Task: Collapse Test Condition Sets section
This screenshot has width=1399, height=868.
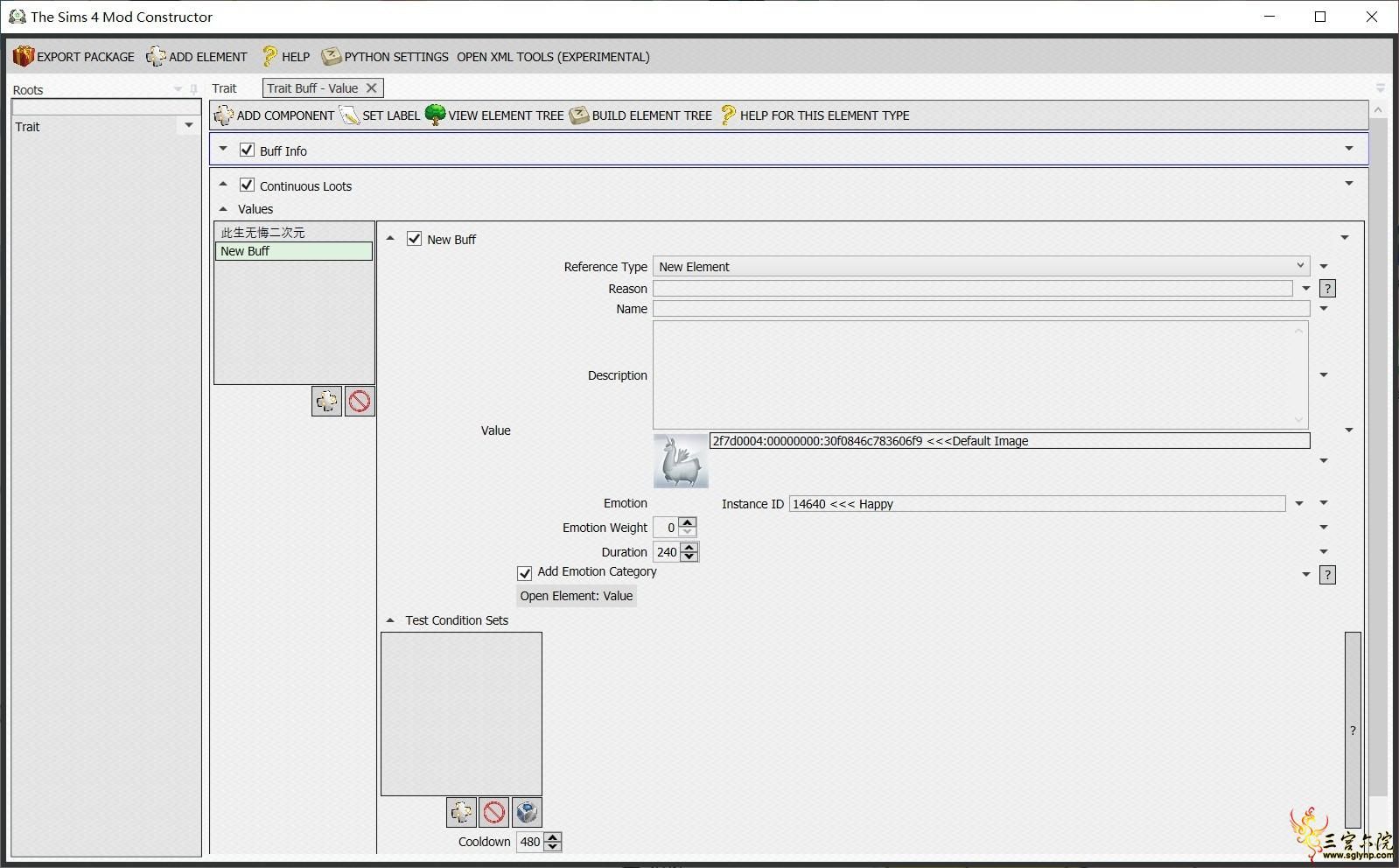Action: click(x=390, y=620)
